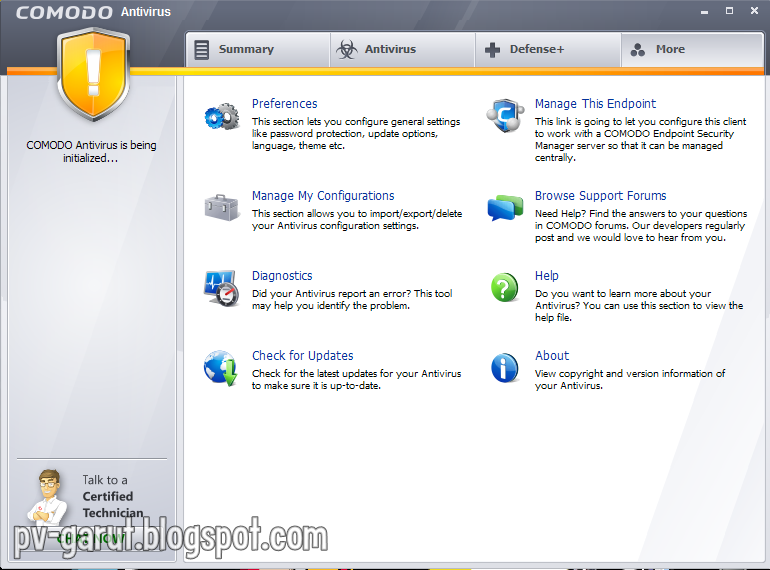Viewport: 770px width, 570px height.
Task: Close the COMODO Antivirus window
Action: [754, 11]
